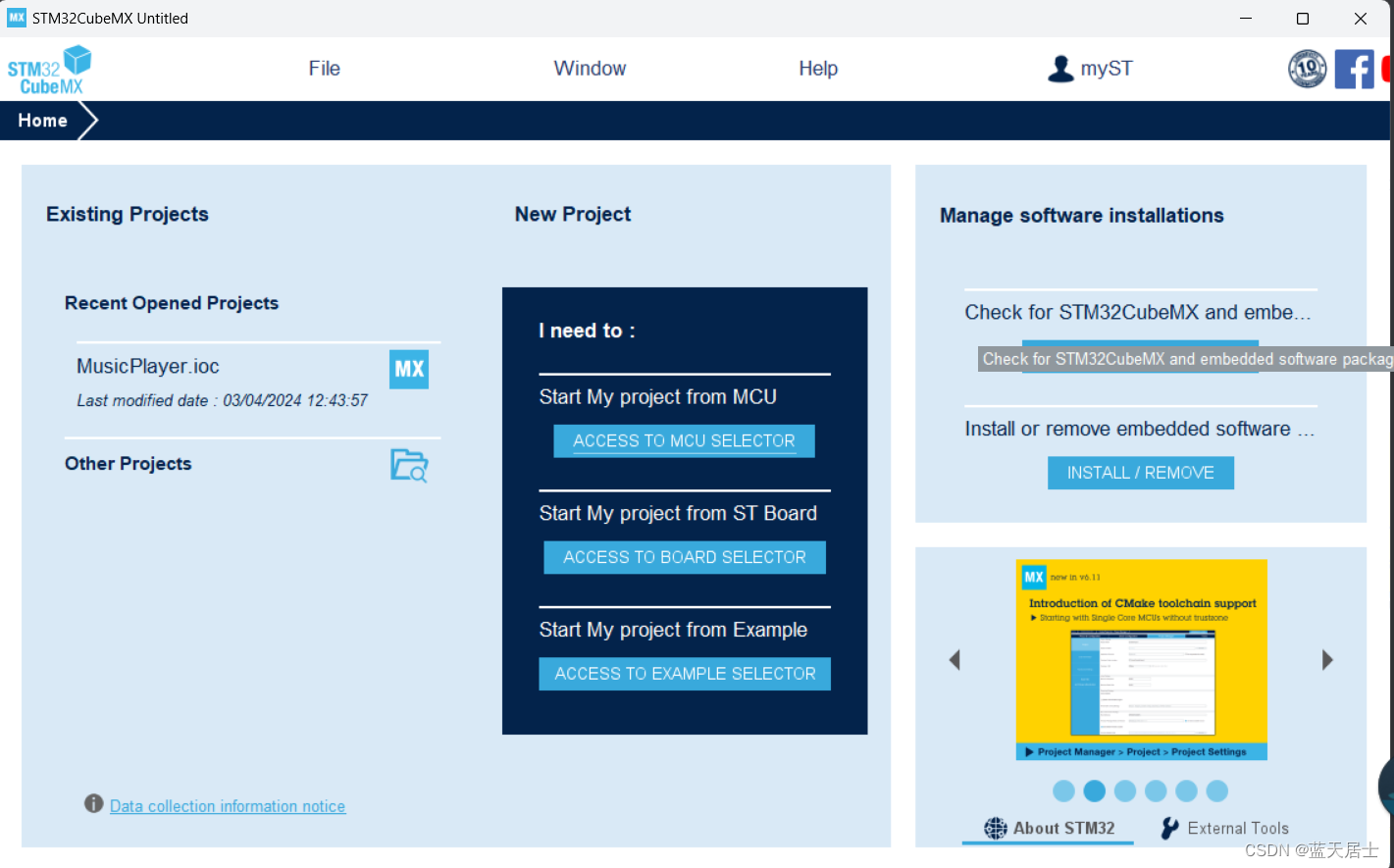Click 'Start My project from ST Board' text
This screenshot has width=1394, height=868.
pyautogui.click(x=678, y=514)
